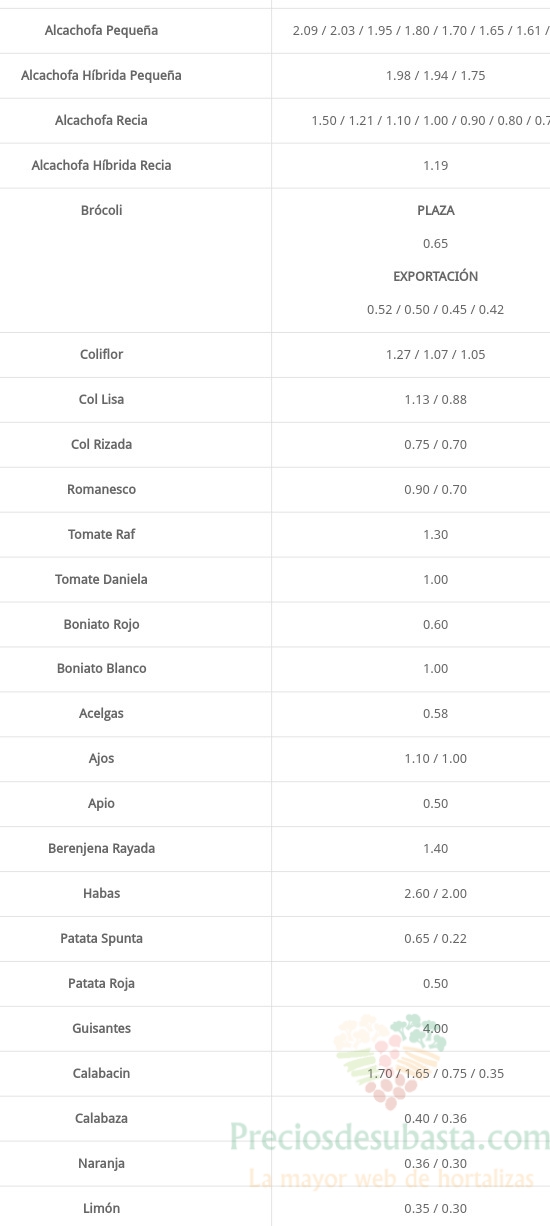Select the Romanesco product name

click(x=101, y=490)
